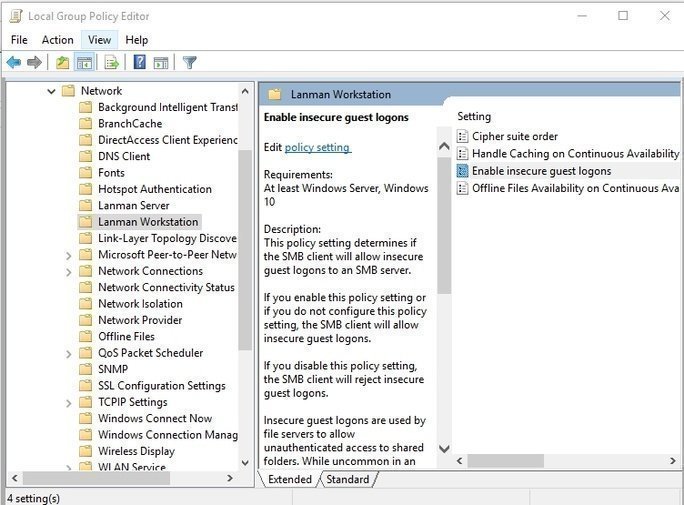684x505 pixels.
Task: Click the settings list scroll right arrow
Action: coord(672,461)
